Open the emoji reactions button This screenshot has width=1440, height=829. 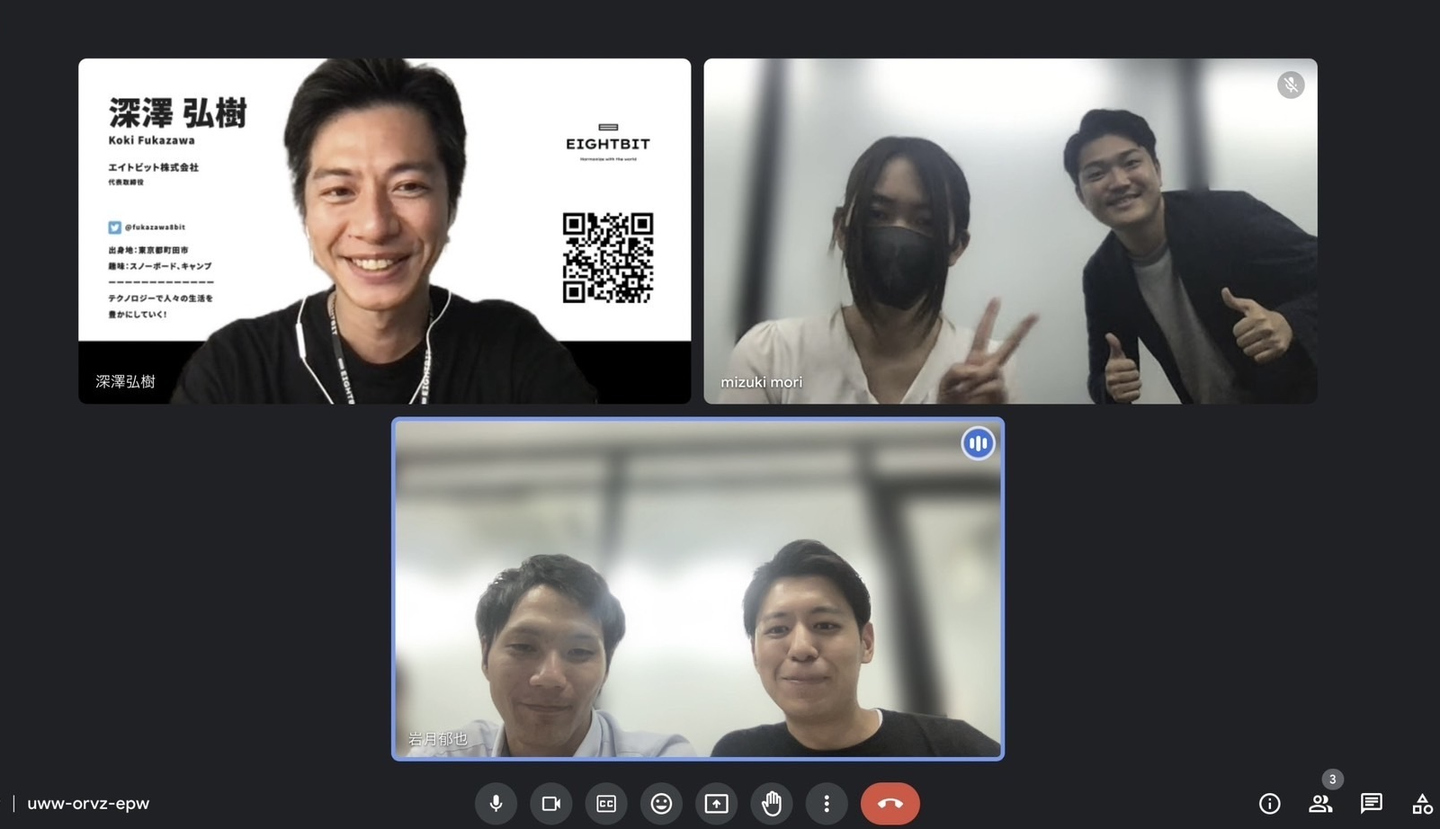tap(661, 803)
